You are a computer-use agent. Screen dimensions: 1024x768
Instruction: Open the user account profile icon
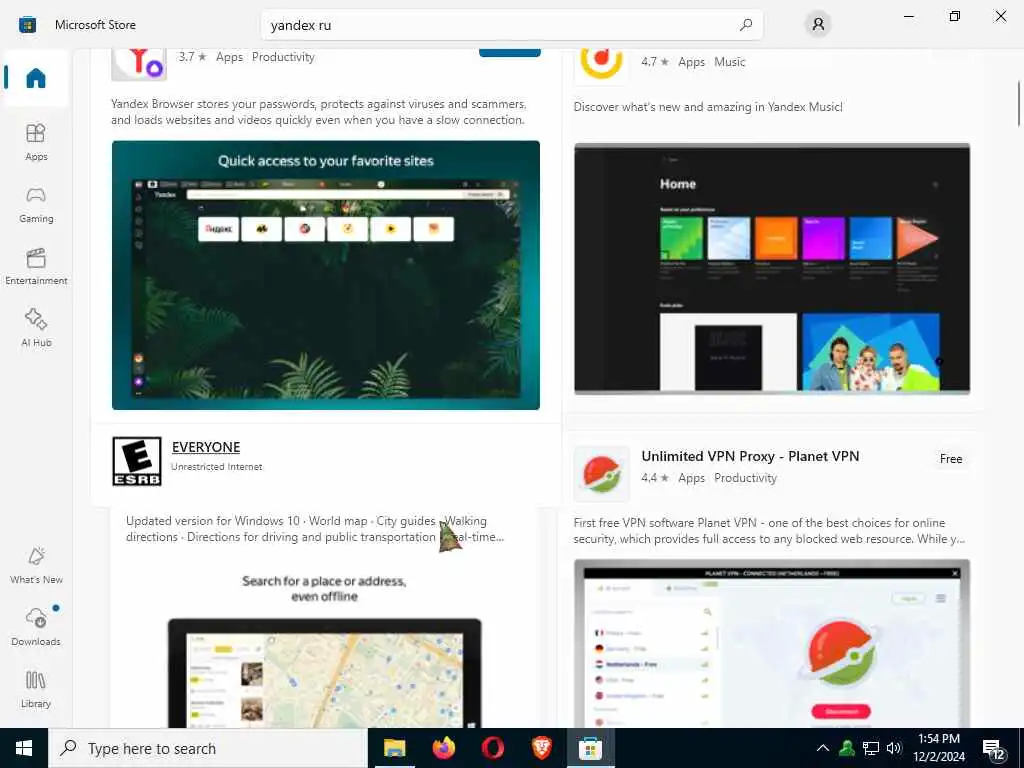click(x=818, y=25)
